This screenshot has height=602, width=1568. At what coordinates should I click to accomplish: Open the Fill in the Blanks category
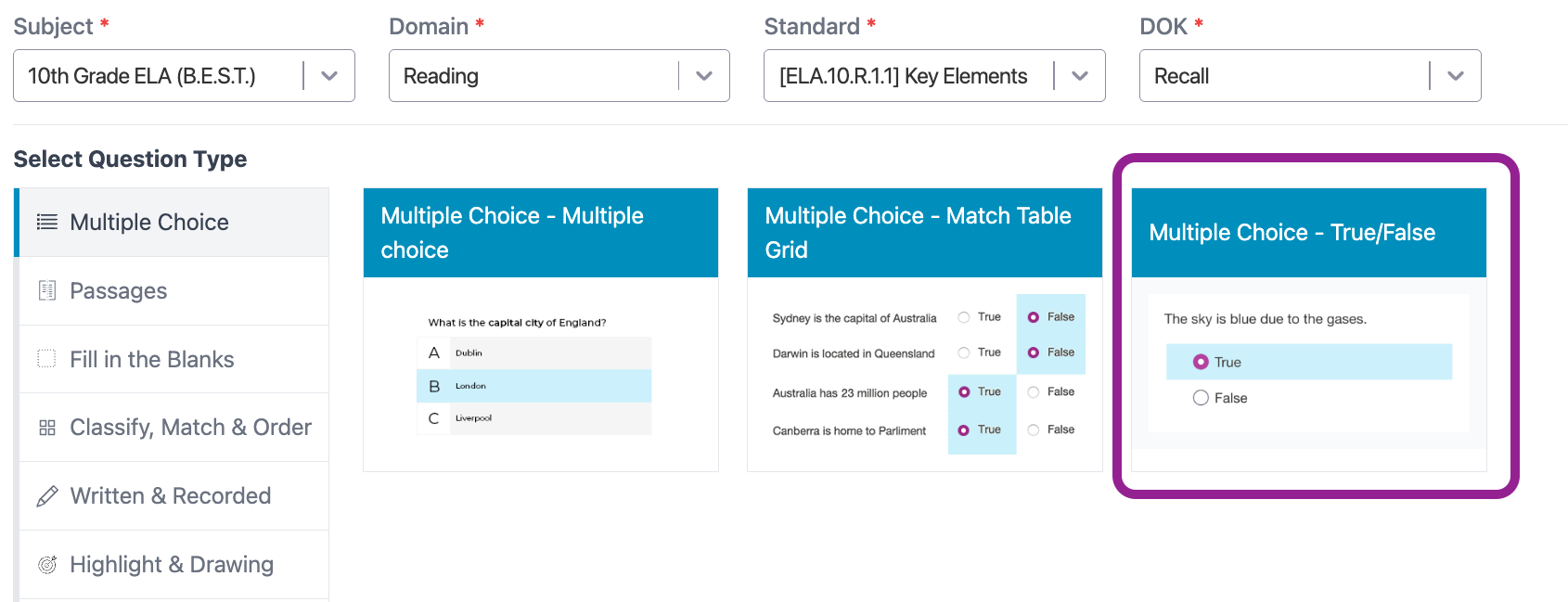[152, 360]
